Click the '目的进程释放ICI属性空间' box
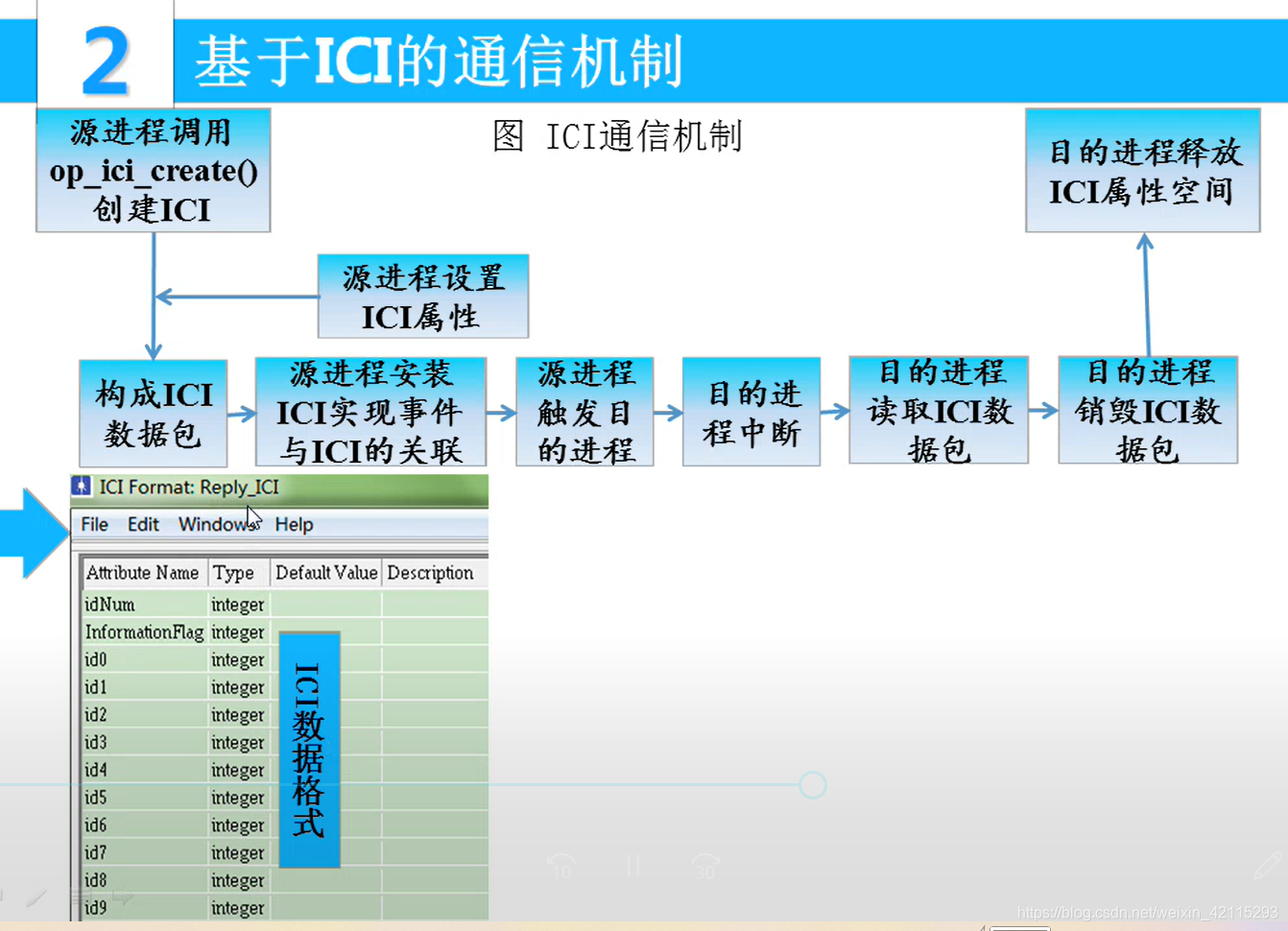This screenshot has height=931, width=1288. coord(1143,170)
